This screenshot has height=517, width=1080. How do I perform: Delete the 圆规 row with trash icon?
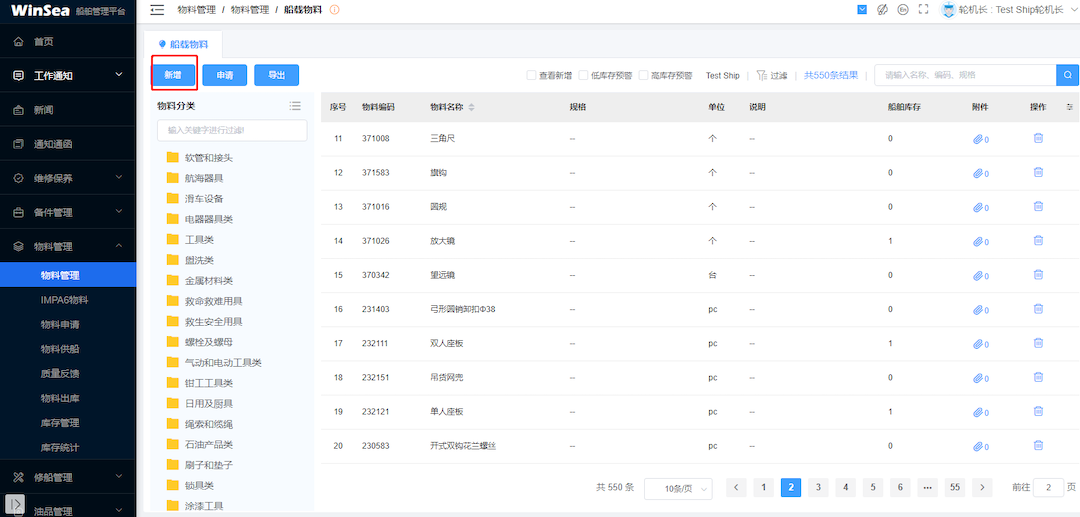pyautogui.click(x=1038, y=206)
